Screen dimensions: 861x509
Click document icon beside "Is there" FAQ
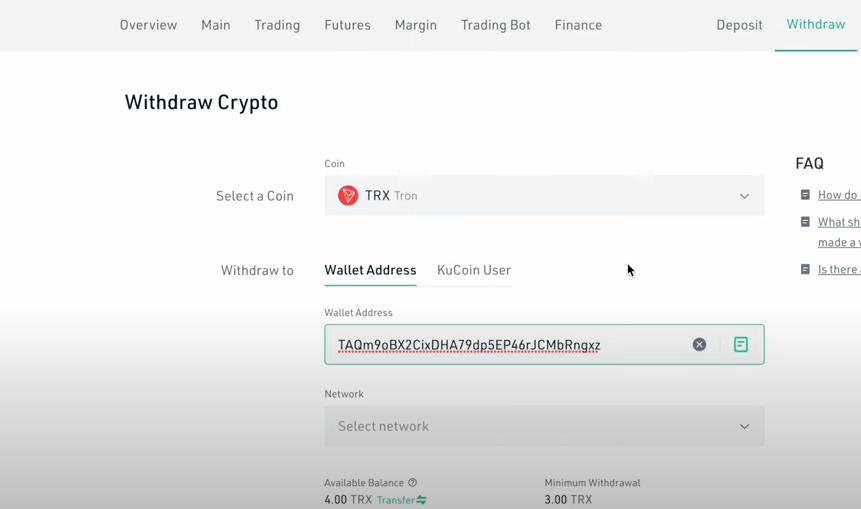[x=805, y=269]
